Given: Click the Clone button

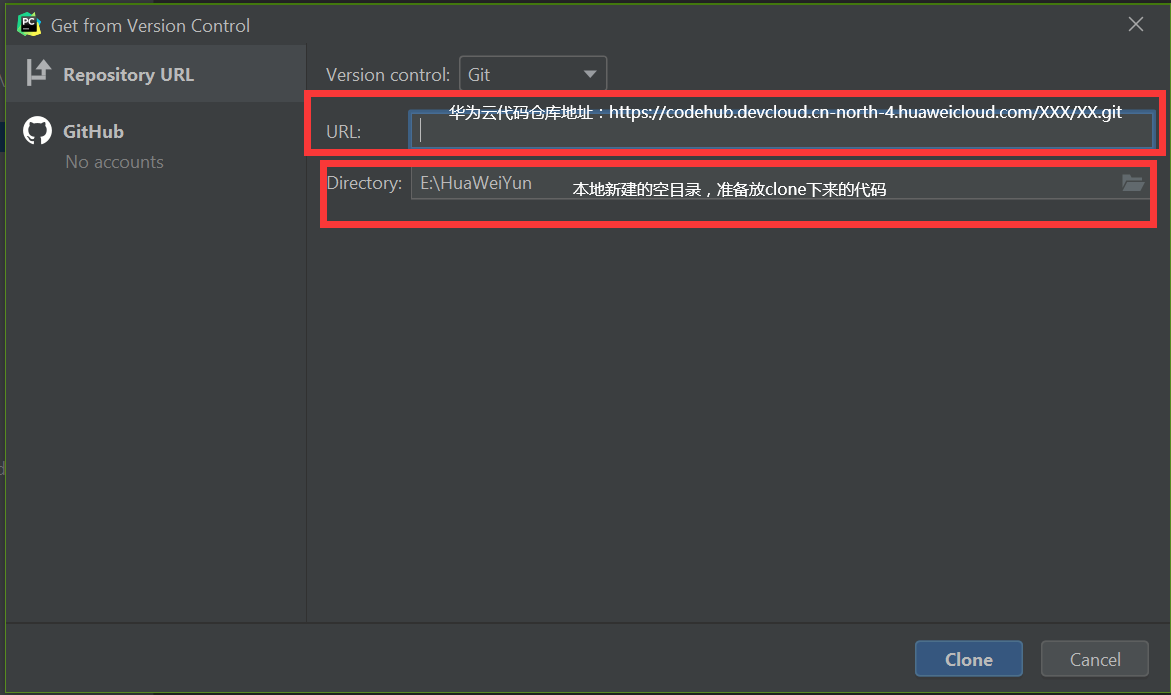Looking at the screenshot, I should click(x=969, y=659).
